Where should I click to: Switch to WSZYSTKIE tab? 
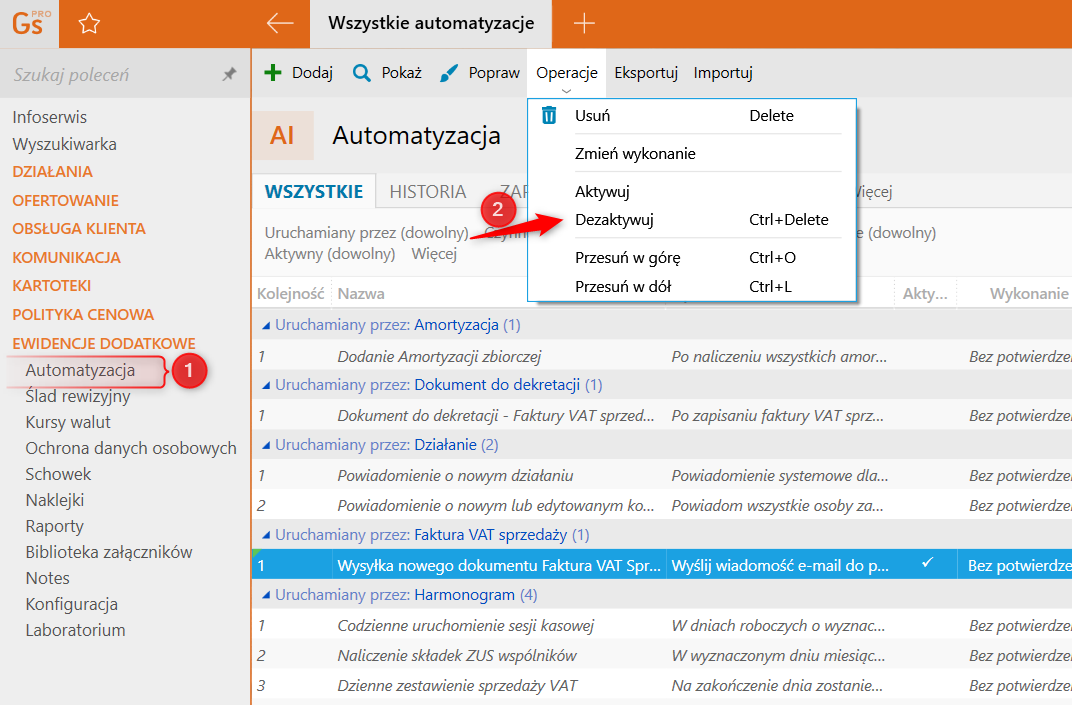point(314,191)
